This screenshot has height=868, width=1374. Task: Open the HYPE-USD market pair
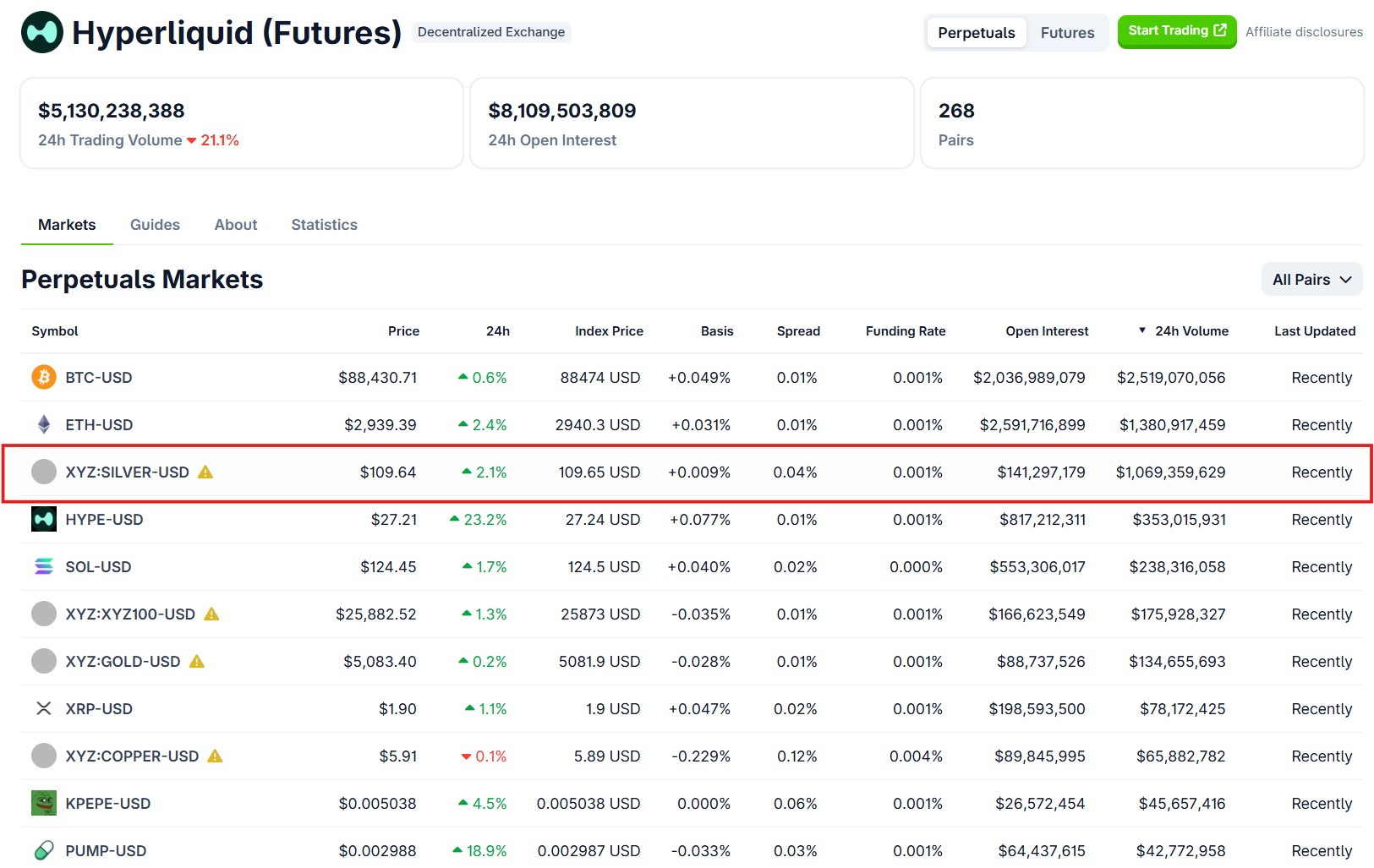[104, 519]
